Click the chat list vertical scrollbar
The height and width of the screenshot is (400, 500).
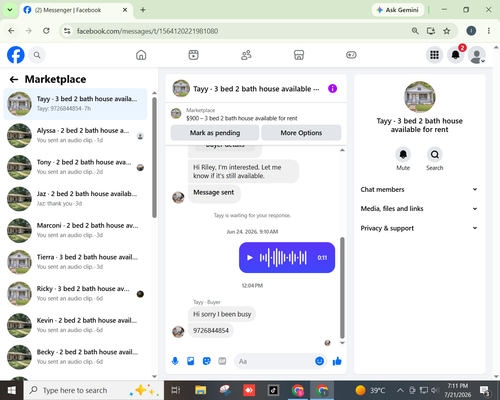[x=154, y=157]
